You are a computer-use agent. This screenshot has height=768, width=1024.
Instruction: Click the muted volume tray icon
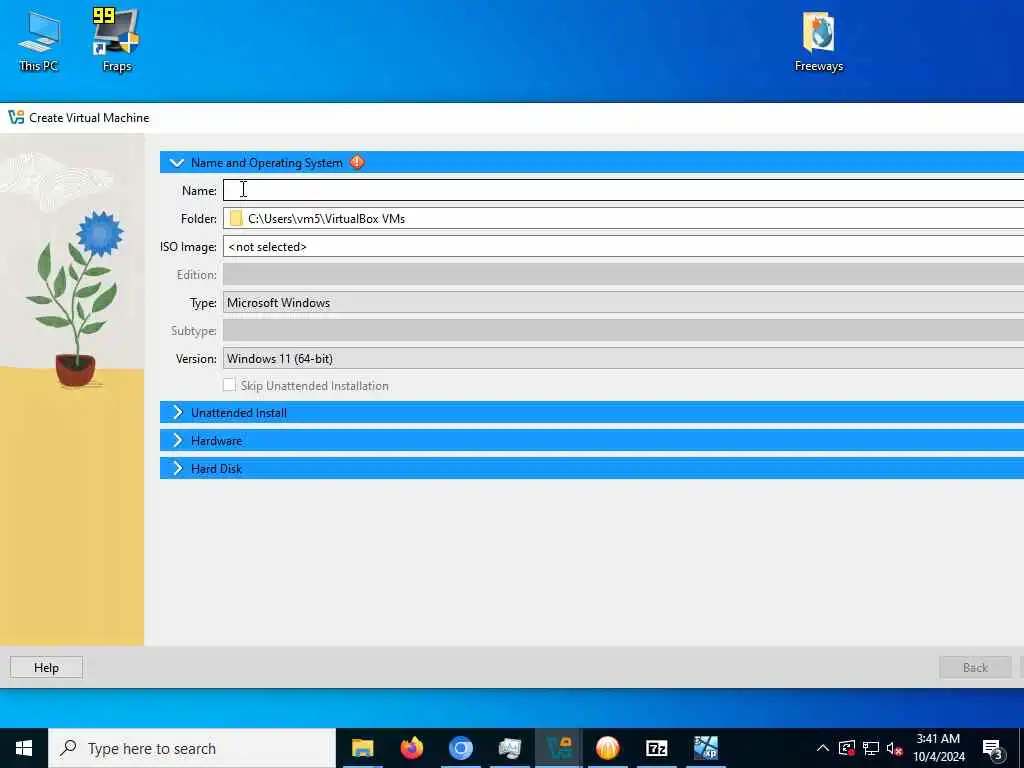[894, 748]
